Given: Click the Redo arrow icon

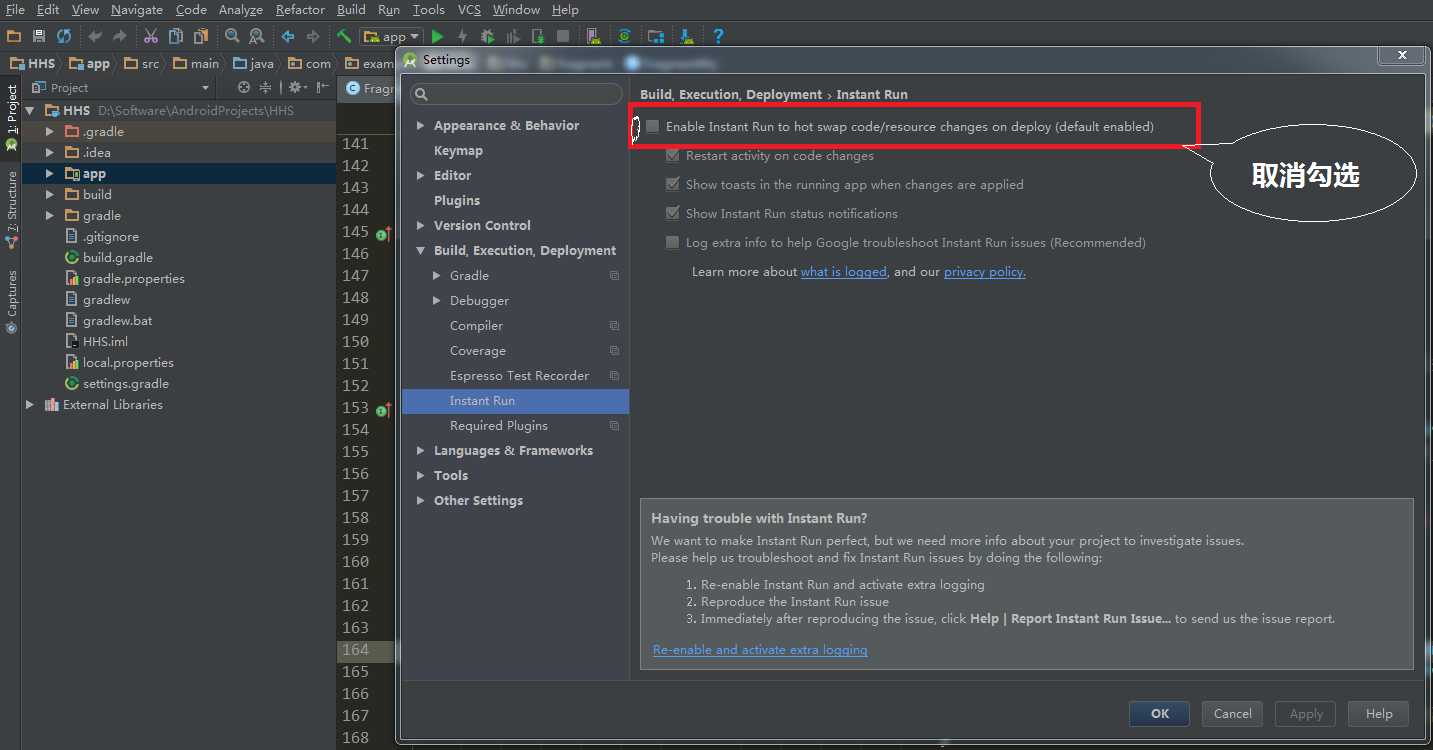Looking at the screenshot, I should click(x=120, y=36).
